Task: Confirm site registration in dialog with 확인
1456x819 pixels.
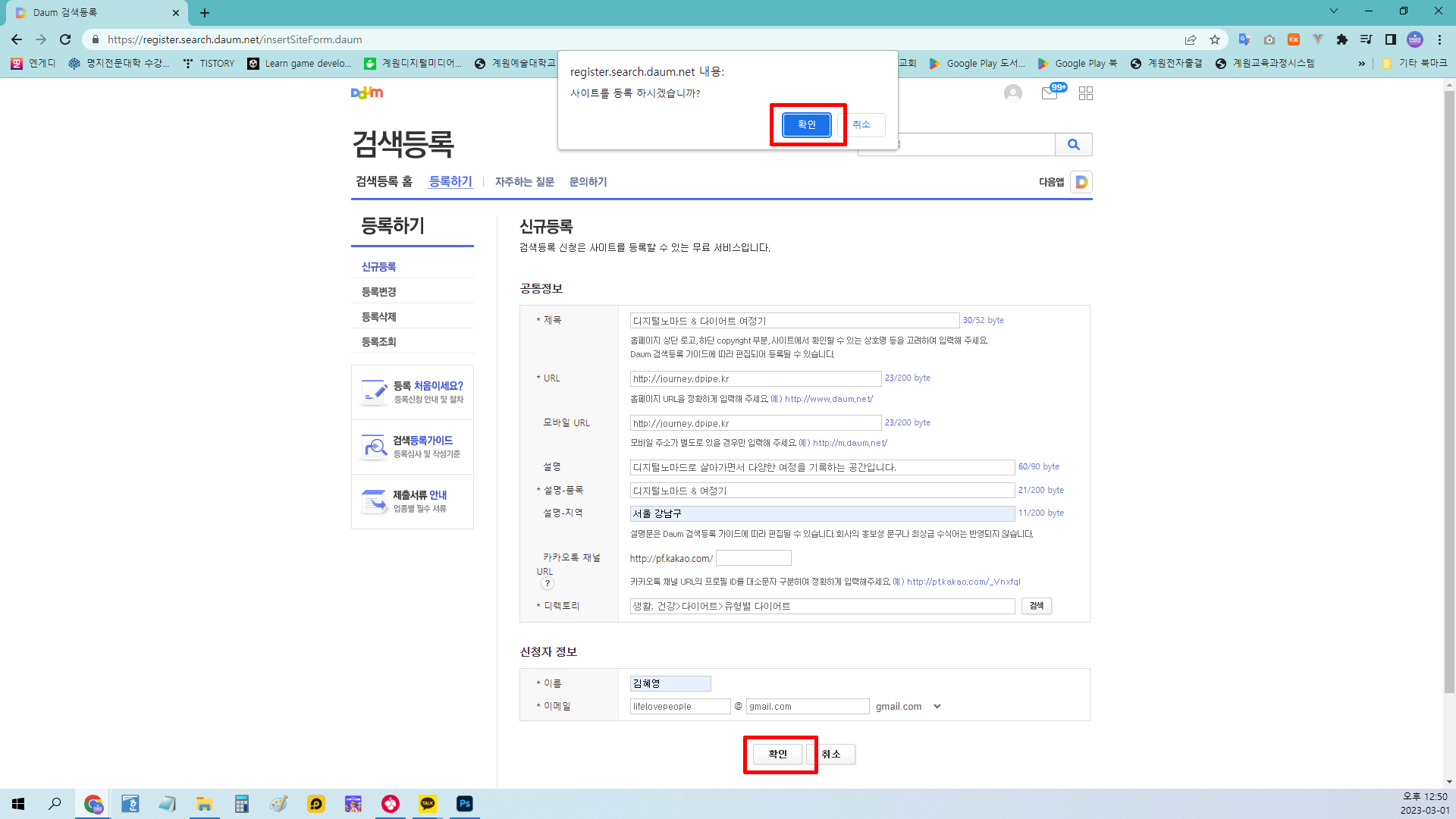Action: tap(806, 124)
